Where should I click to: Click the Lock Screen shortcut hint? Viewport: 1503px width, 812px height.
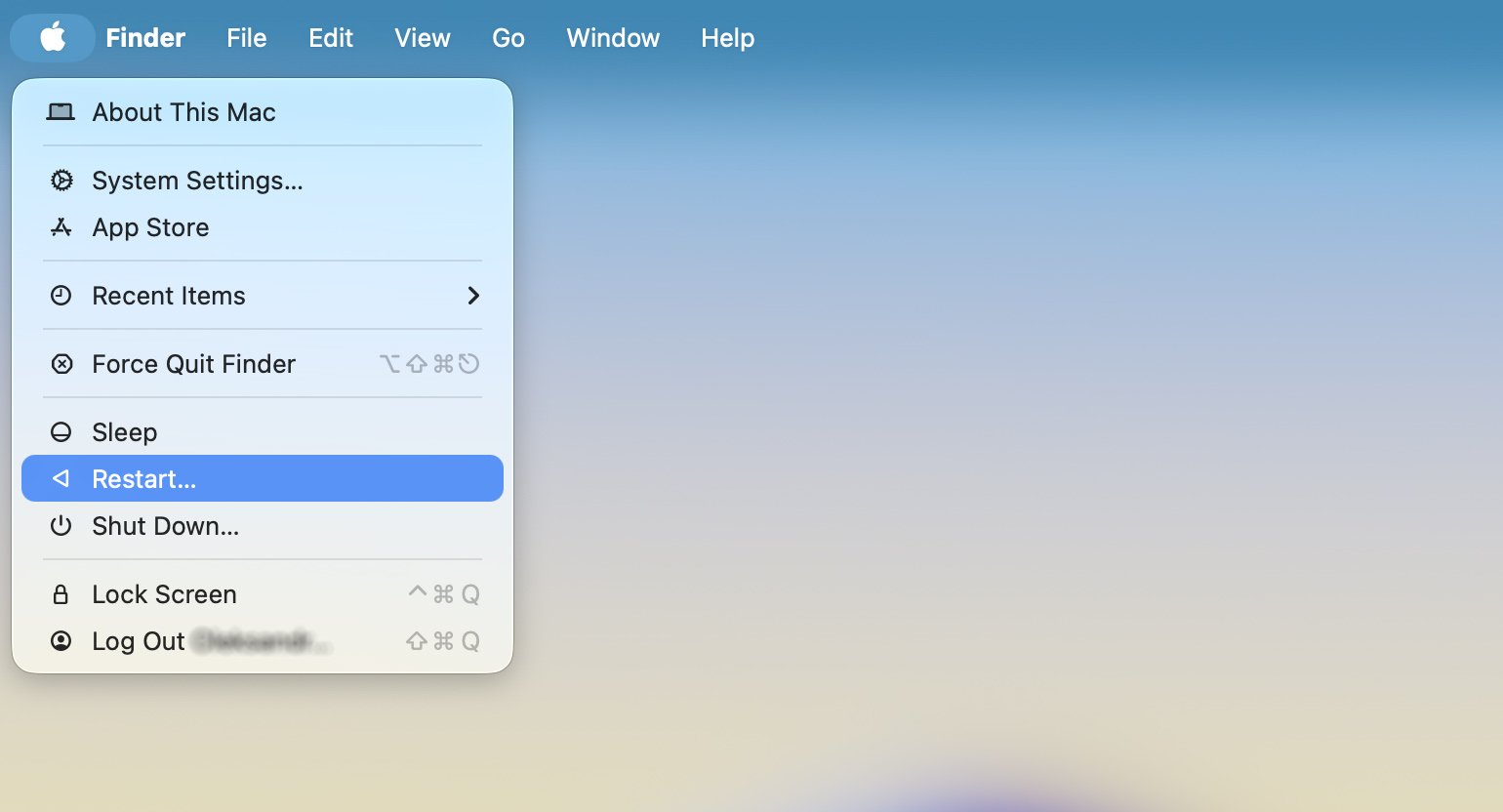pos(444,594)
